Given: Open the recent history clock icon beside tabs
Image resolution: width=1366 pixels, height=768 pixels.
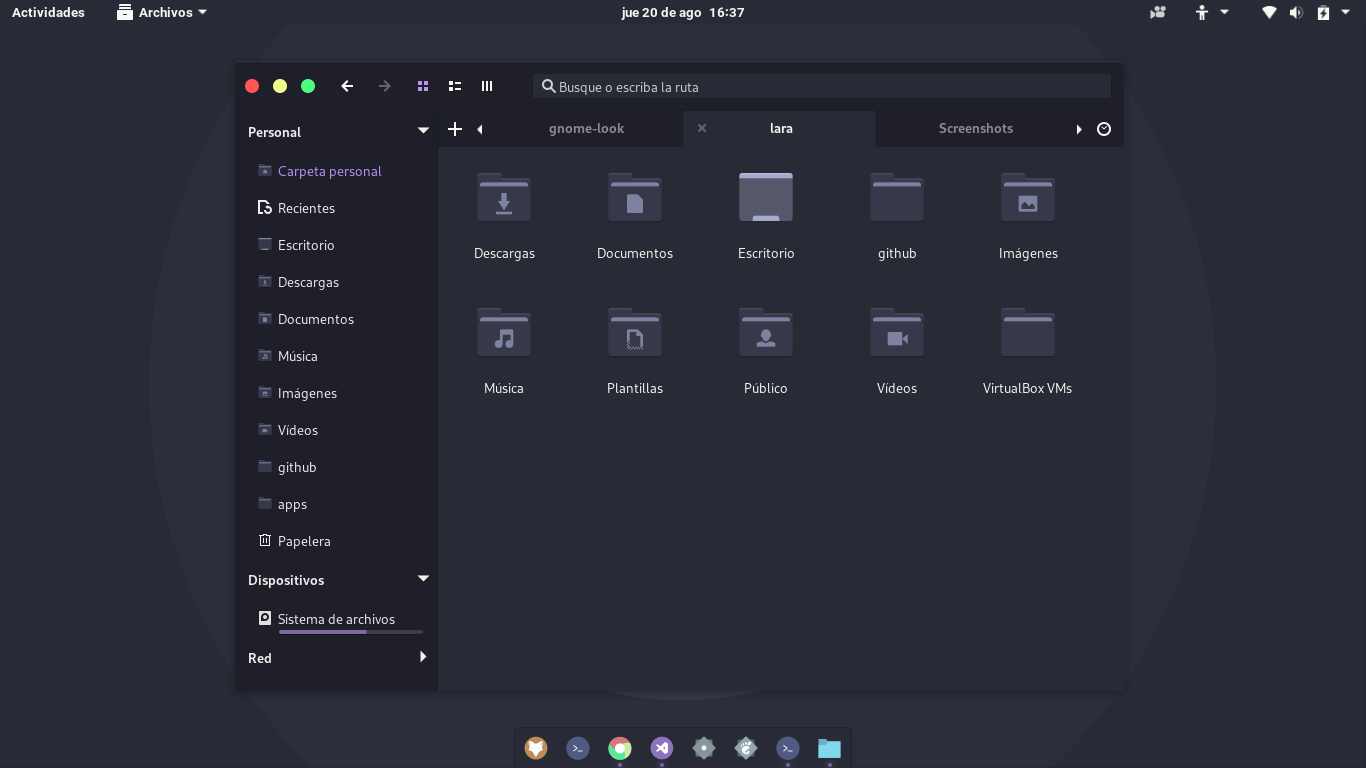Looking at the screenshot, I should (x=1104, y=128).
